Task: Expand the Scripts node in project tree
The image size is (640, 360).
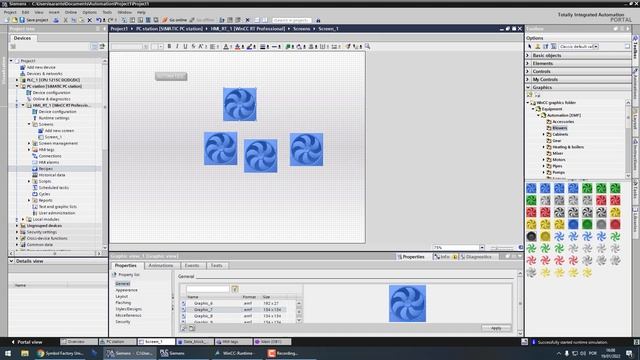Action: pyautogui.click(x=29, y=181)
